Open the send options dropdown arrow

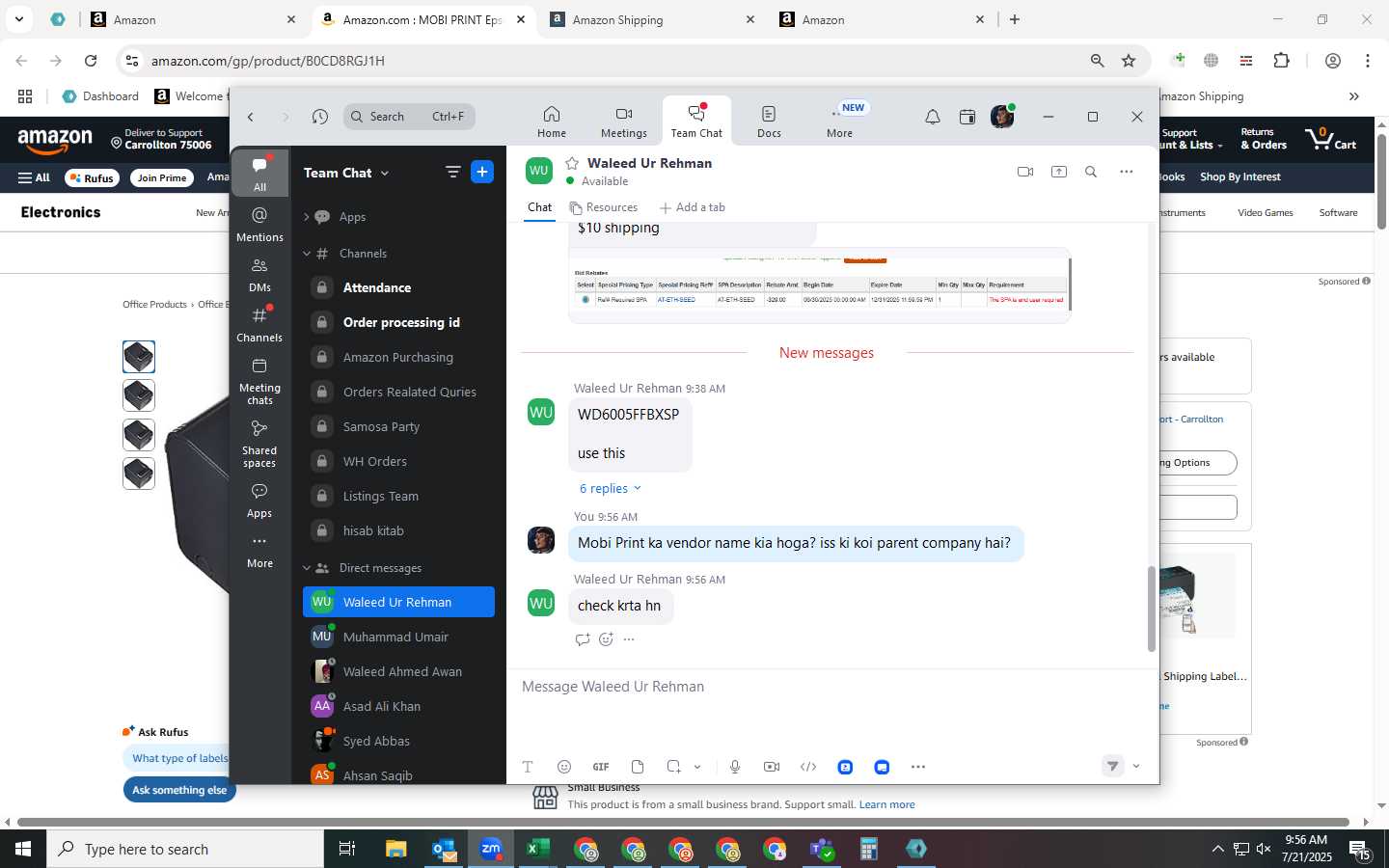click(1136, 767)
